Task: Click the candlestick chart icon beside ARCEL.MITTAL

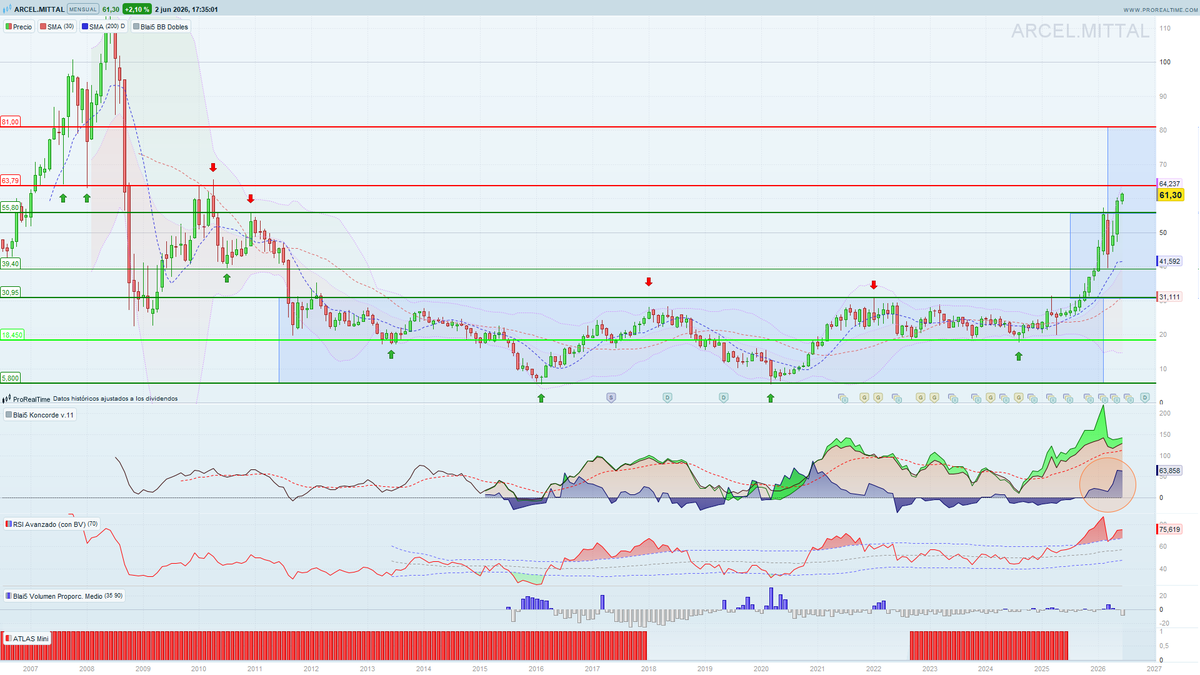Action: tap(7, 8)
